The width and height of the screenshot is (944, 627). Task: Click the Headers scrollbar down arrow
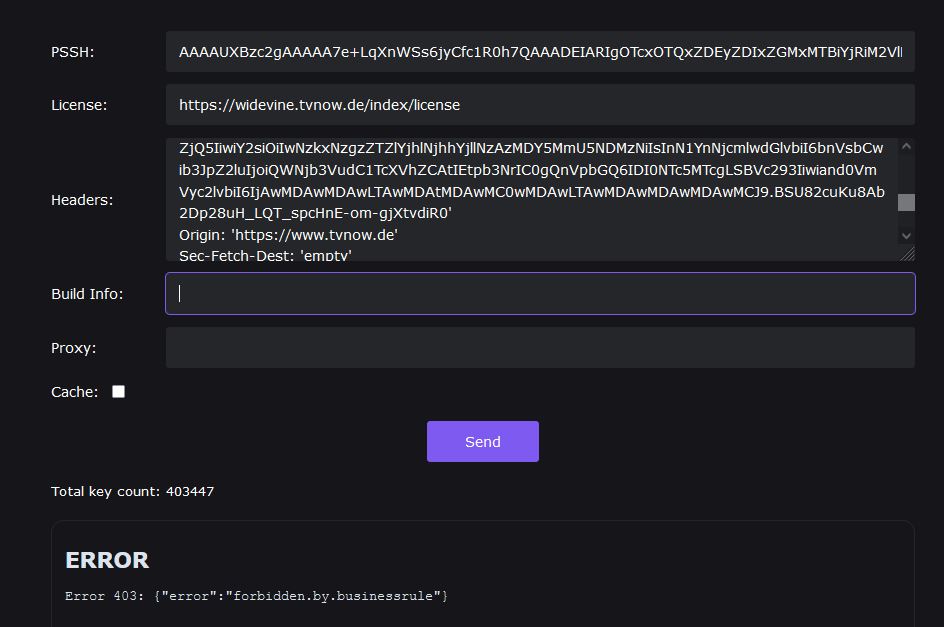[906, 235]
